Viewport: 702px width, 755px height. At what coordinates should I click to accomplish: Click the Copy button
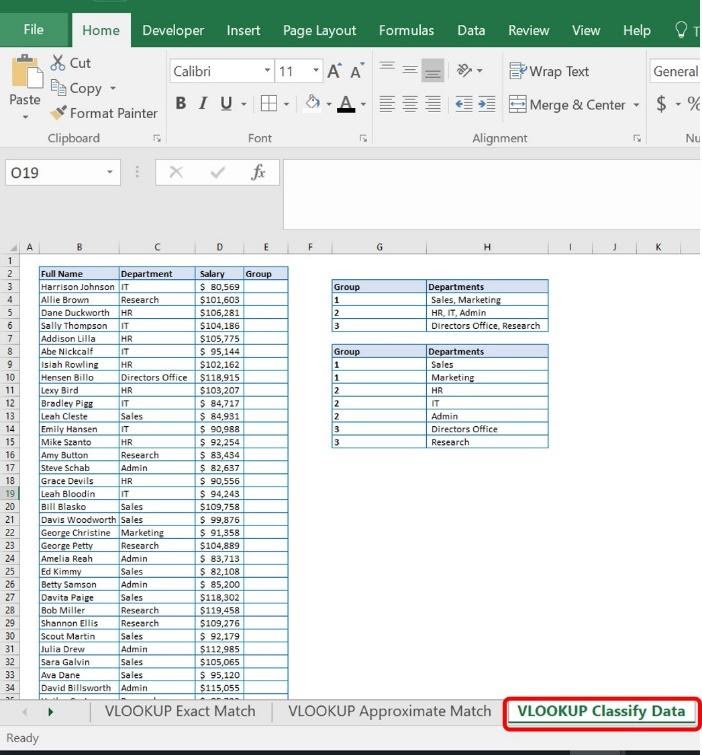[84, 88]
